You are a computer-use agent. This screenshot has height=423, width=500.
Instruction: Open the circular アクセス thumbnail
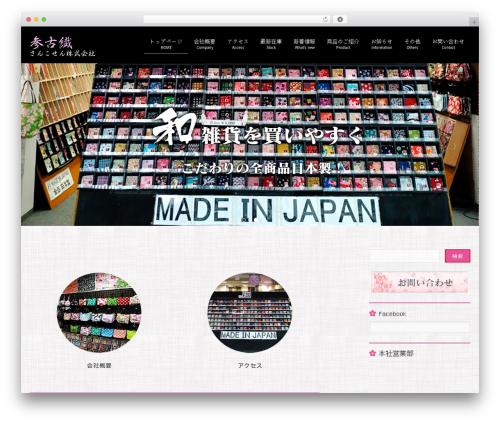(x=250, y=313)
